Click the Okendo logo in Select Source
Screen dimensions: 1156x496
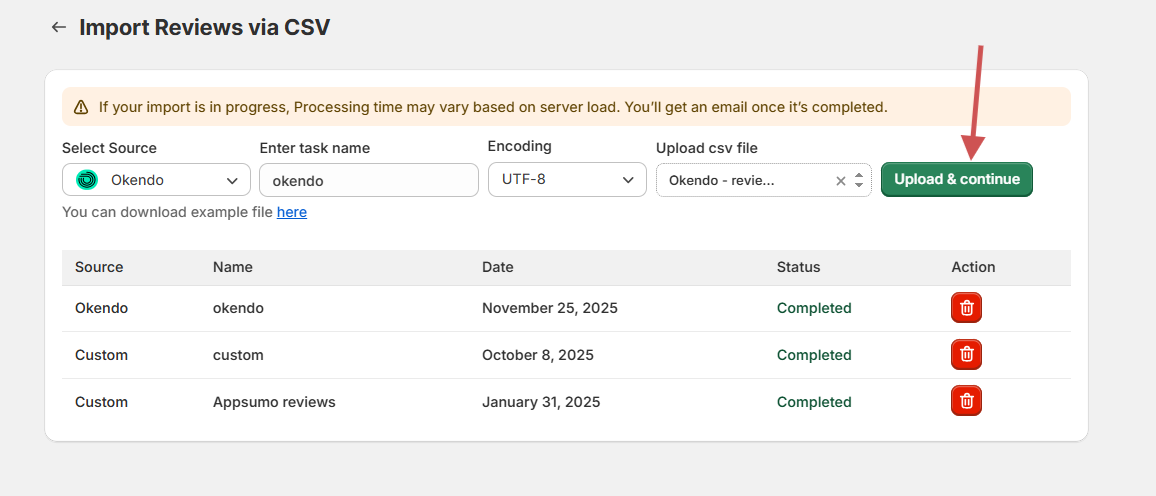(87, 180)
